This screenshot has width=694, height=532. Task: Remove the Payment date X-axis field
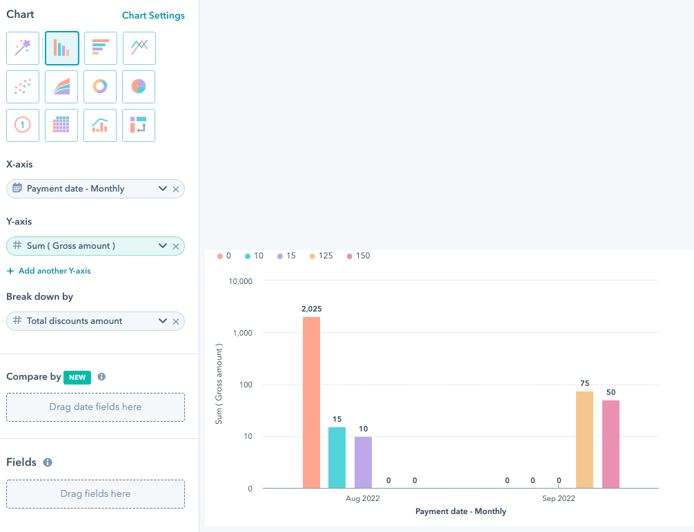click(176, 189)
